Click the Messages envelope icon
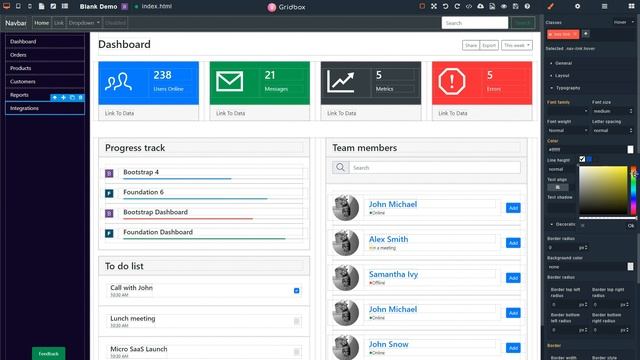 click(x=229, y=82)
